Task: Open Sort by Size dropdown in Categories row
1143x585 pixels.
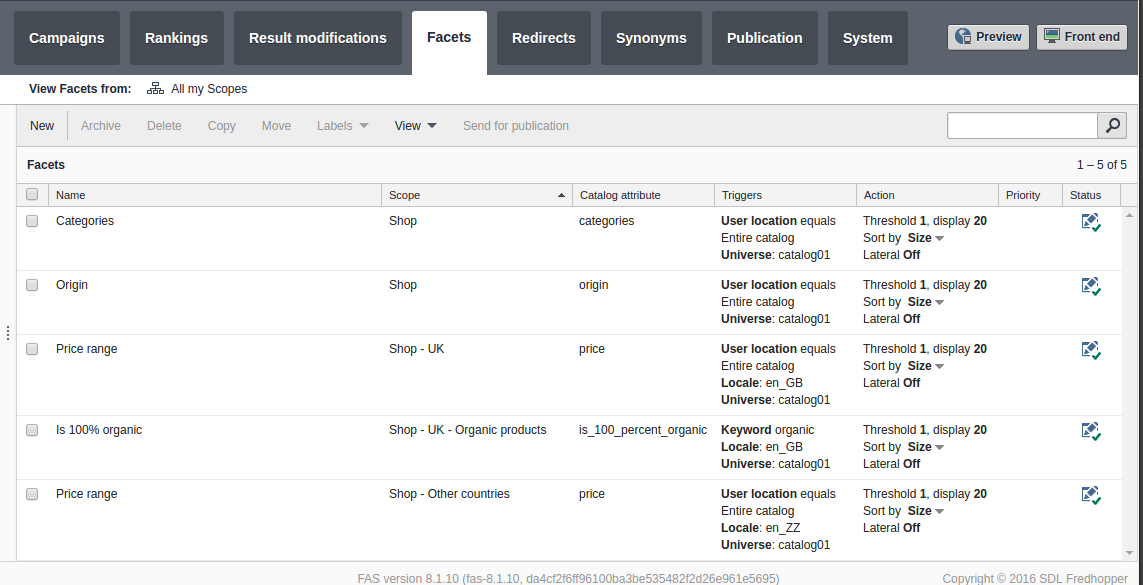Action: [x=926, y=237]
